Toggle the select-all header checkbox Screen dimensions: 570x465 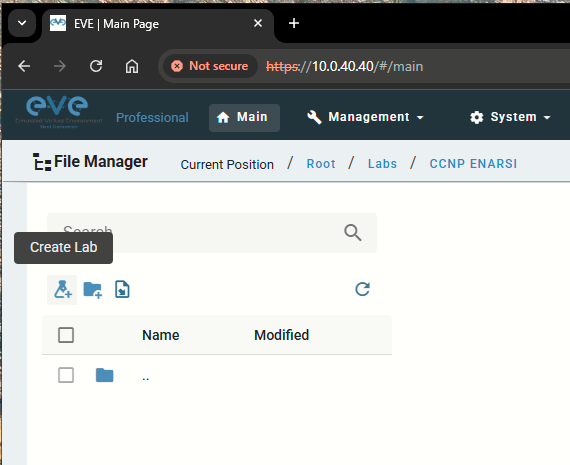coord(66,335)
